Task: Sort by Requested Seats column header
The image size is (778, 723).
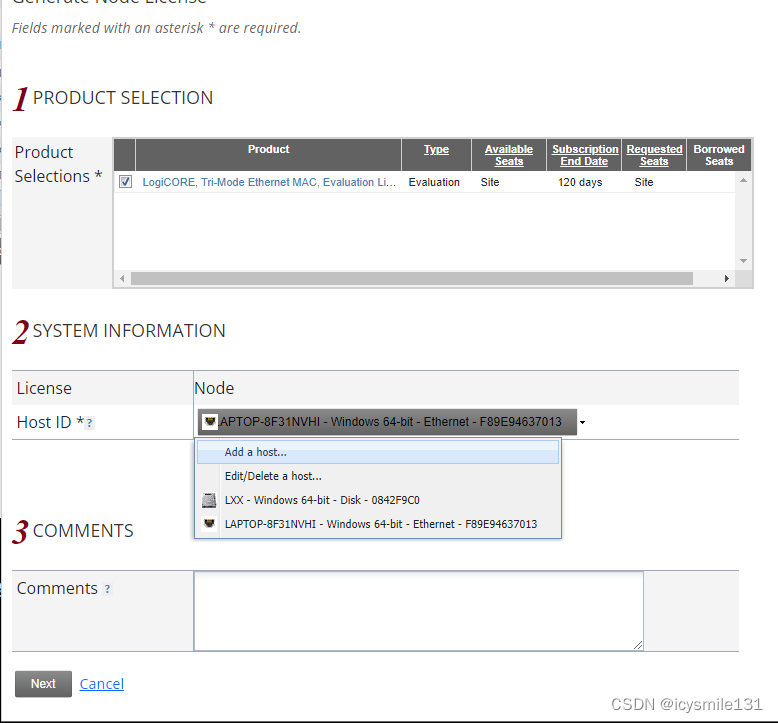Action: tap(654, 155)
